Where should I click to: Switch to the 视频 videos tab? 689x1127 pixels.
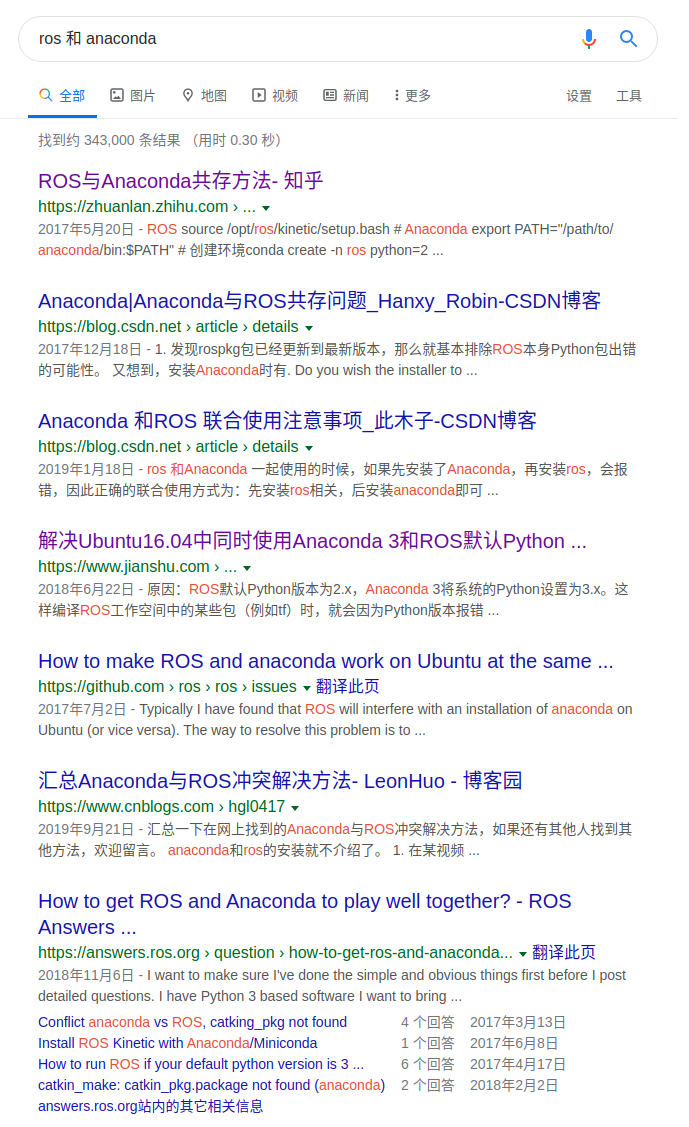click(x=275, y=96)
